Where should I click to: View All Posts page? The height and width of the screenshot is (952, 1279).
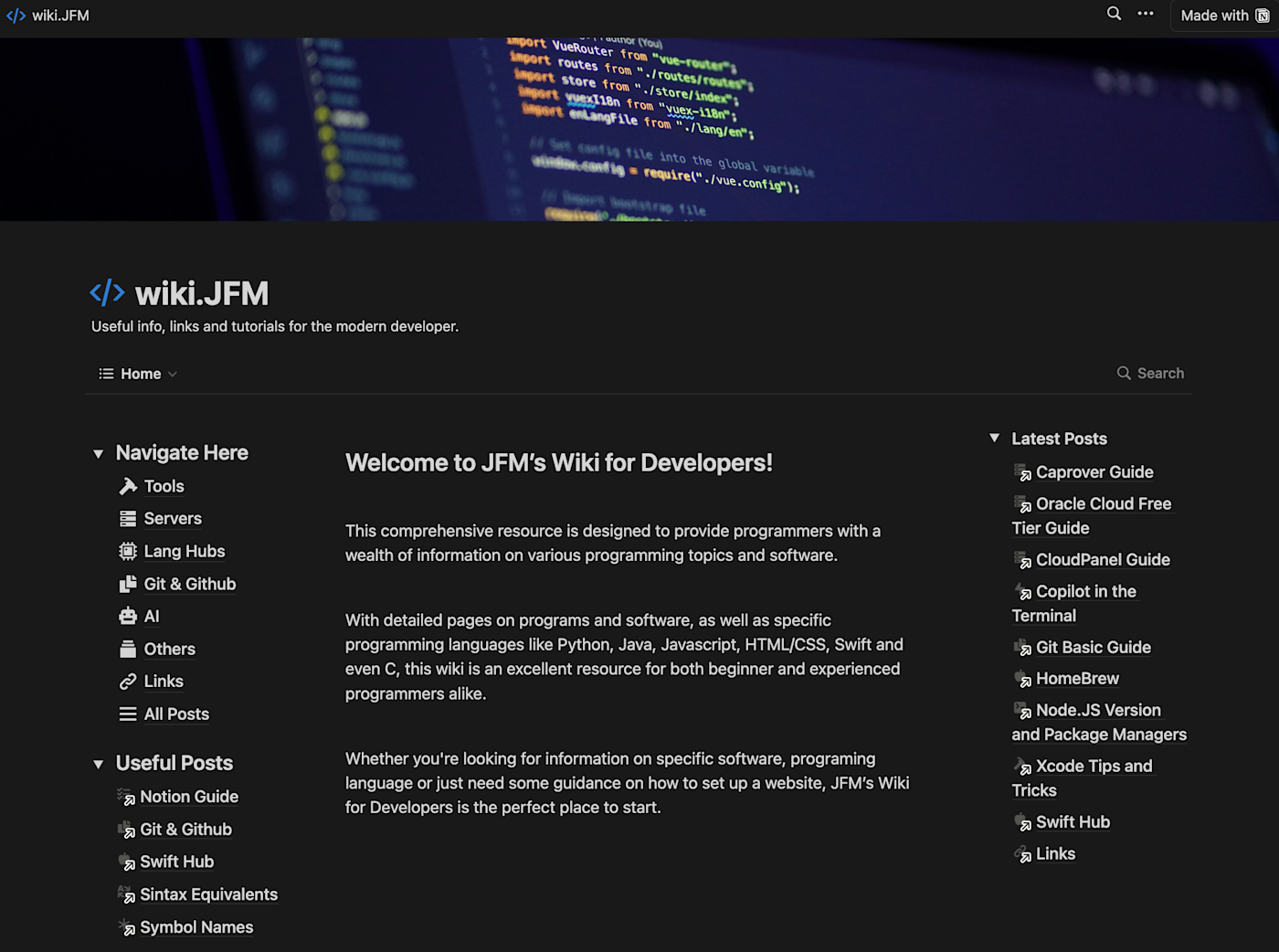176,714
